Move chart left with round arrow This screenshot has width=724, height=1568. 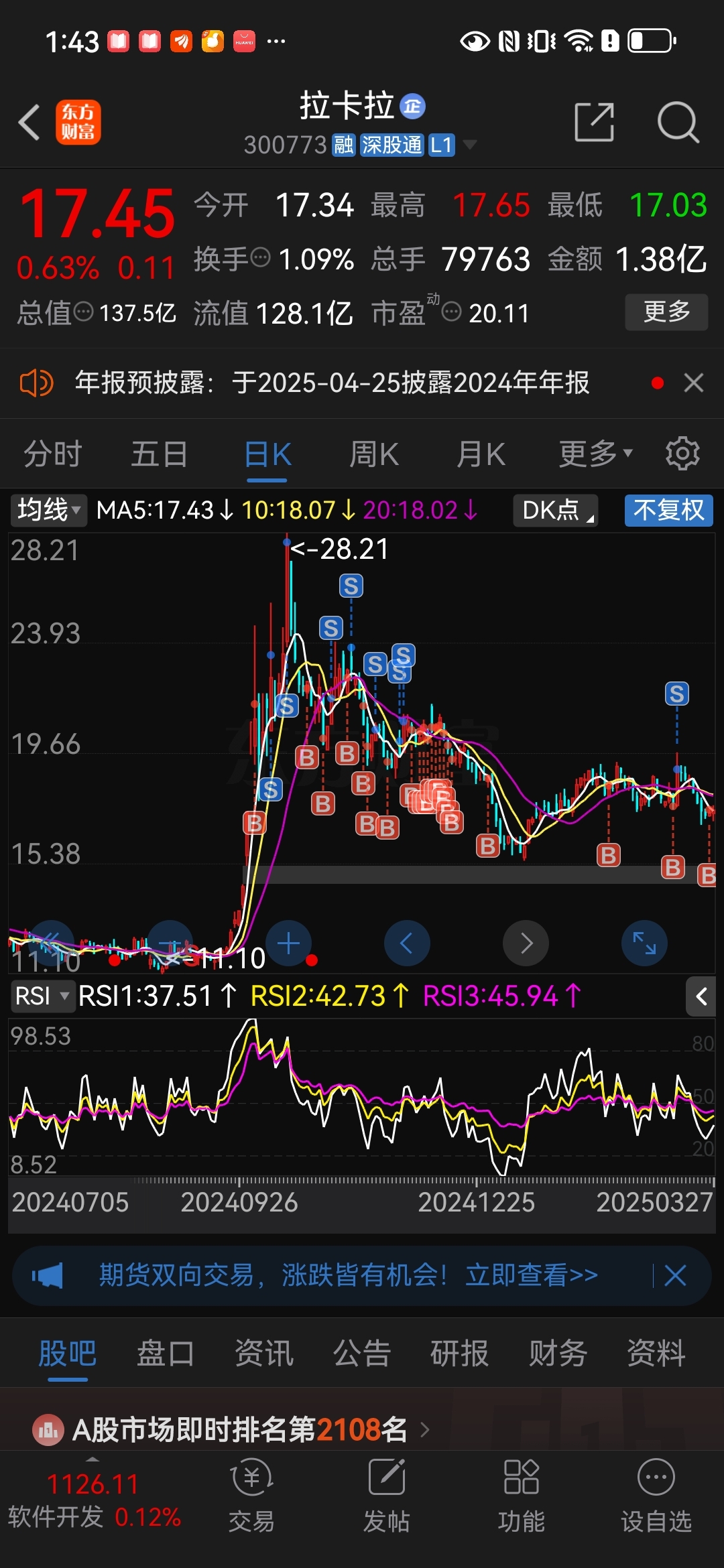pyautogui.click(x=407, y=943)
